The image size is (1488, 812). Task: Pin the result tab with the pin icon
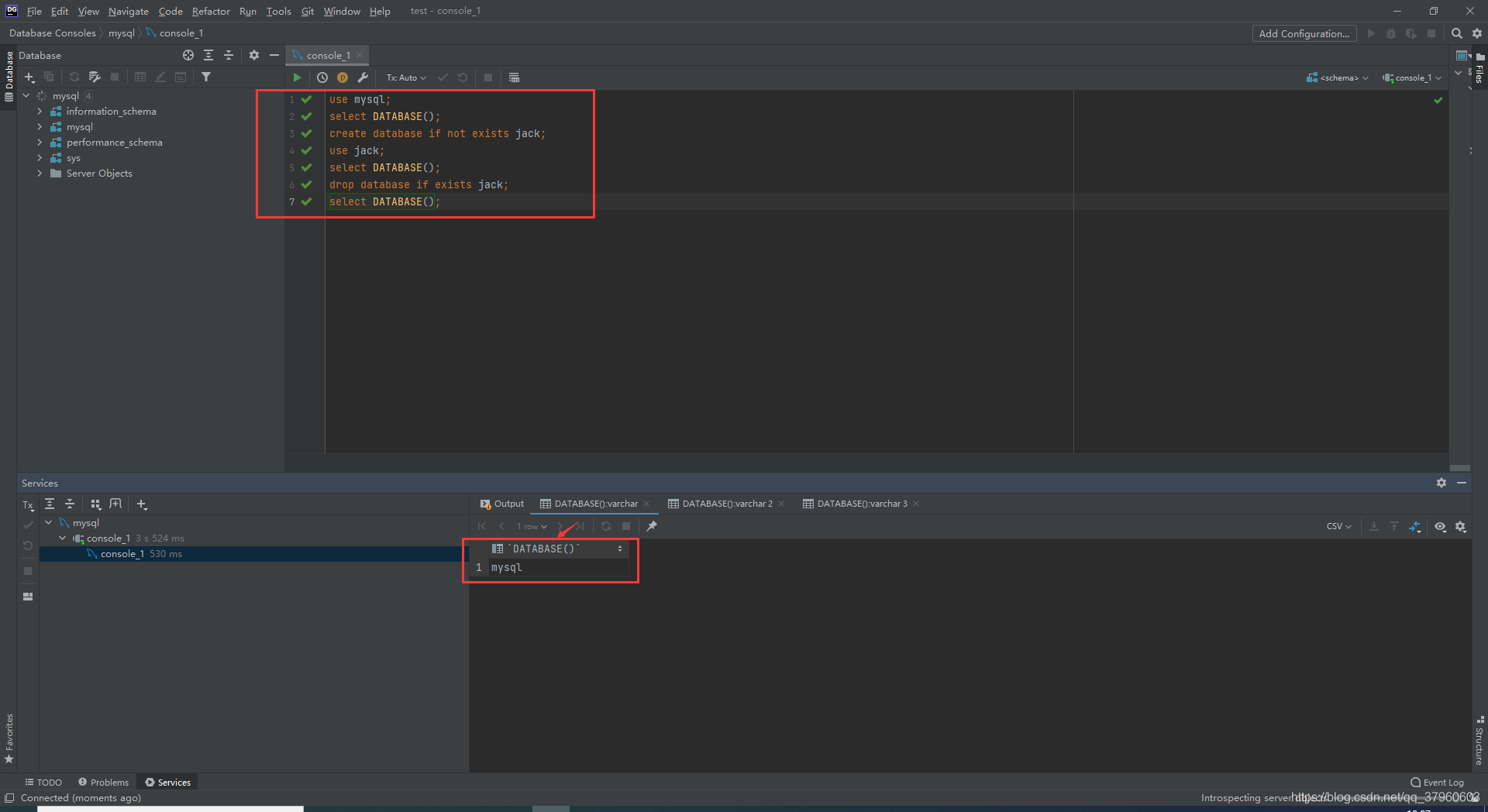coord(652,526)
